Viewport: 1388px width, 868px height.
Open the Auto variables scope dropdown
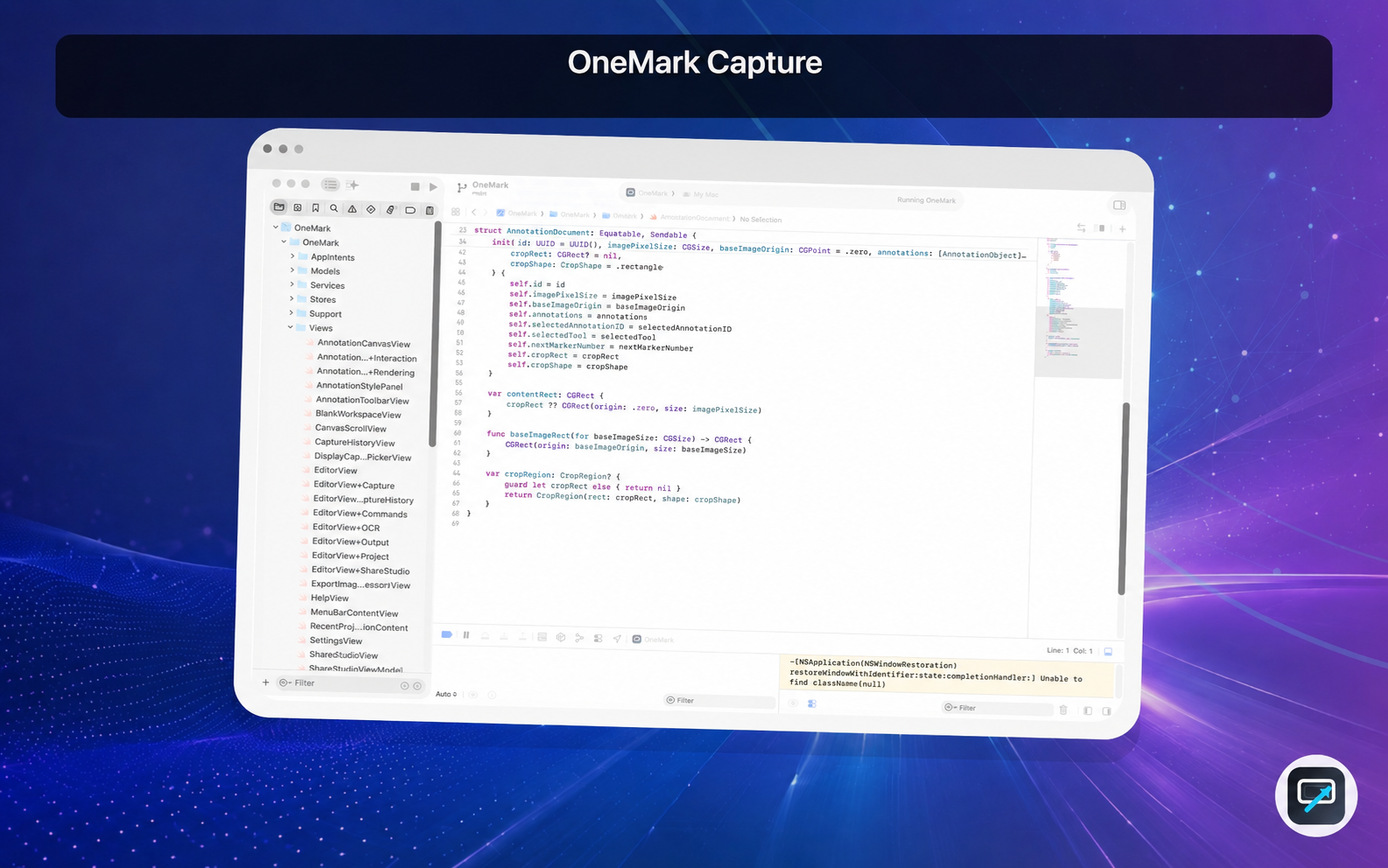pyautogui.click(x=446, y=694)
